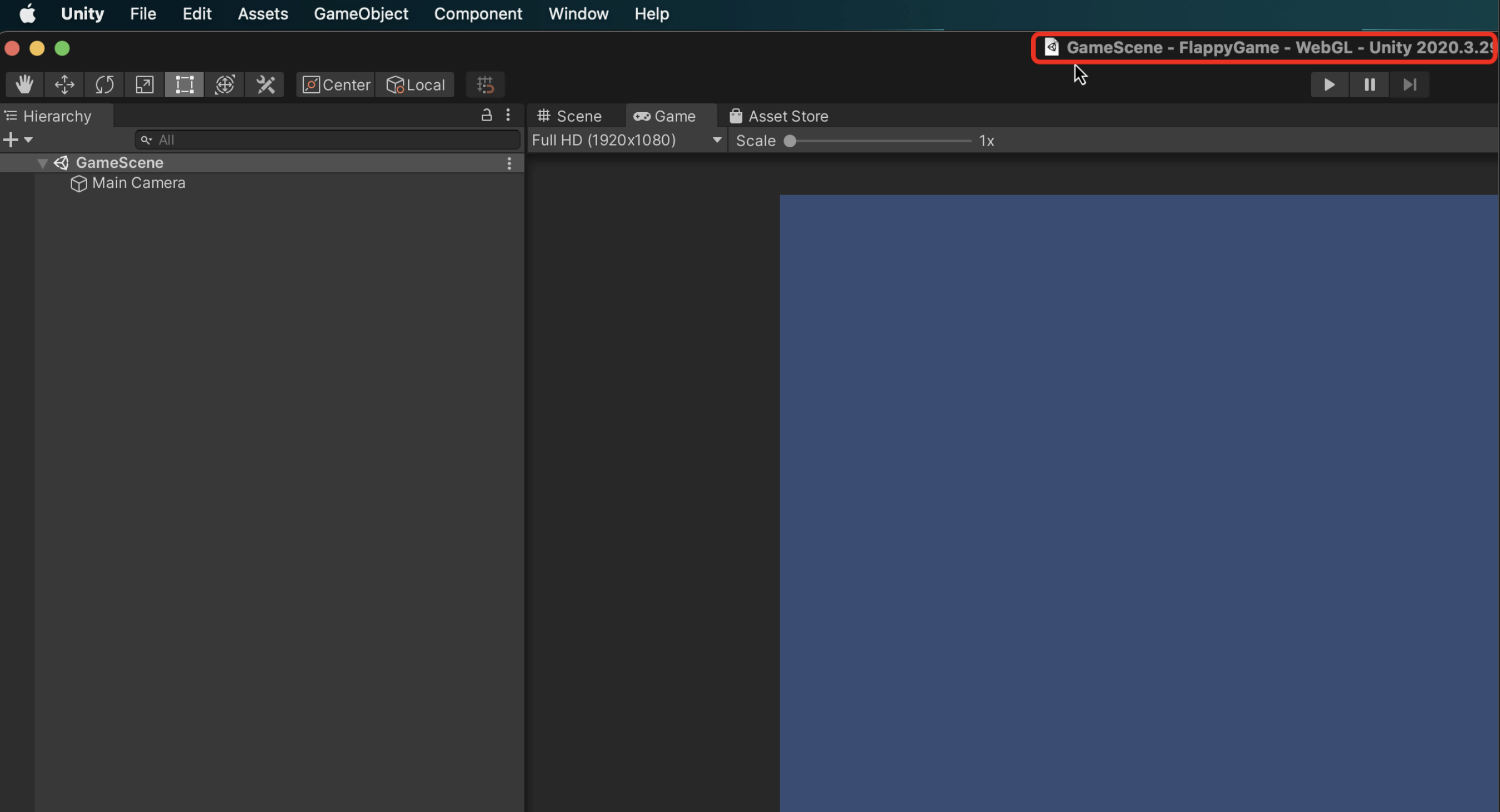The height and width of the screenshot is (812, 1500).
Task: Open the File menu
Action: (x=143, y=14)
